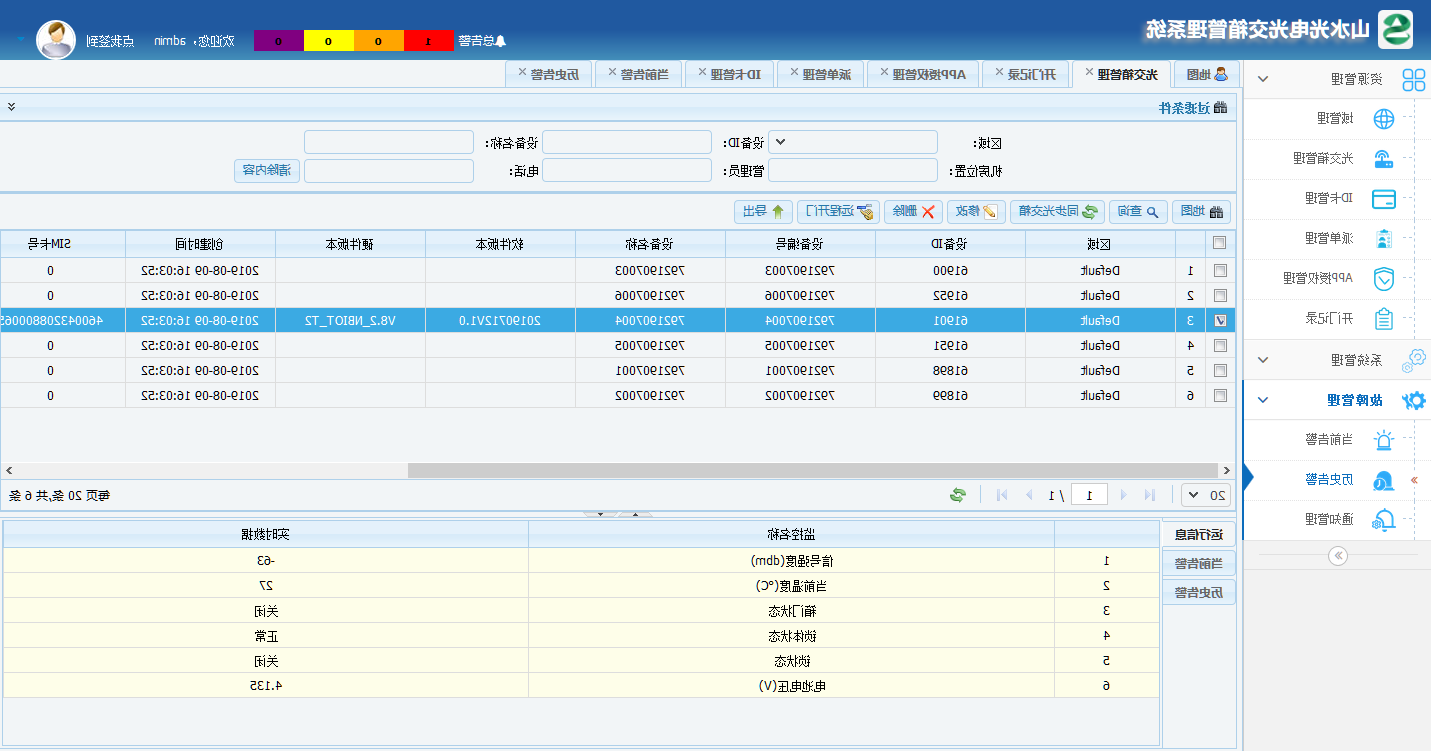This screenshot has height=751, width=1431.
Task: Click the 系统管理 gears icon
Action: [x=1414, y=359]
